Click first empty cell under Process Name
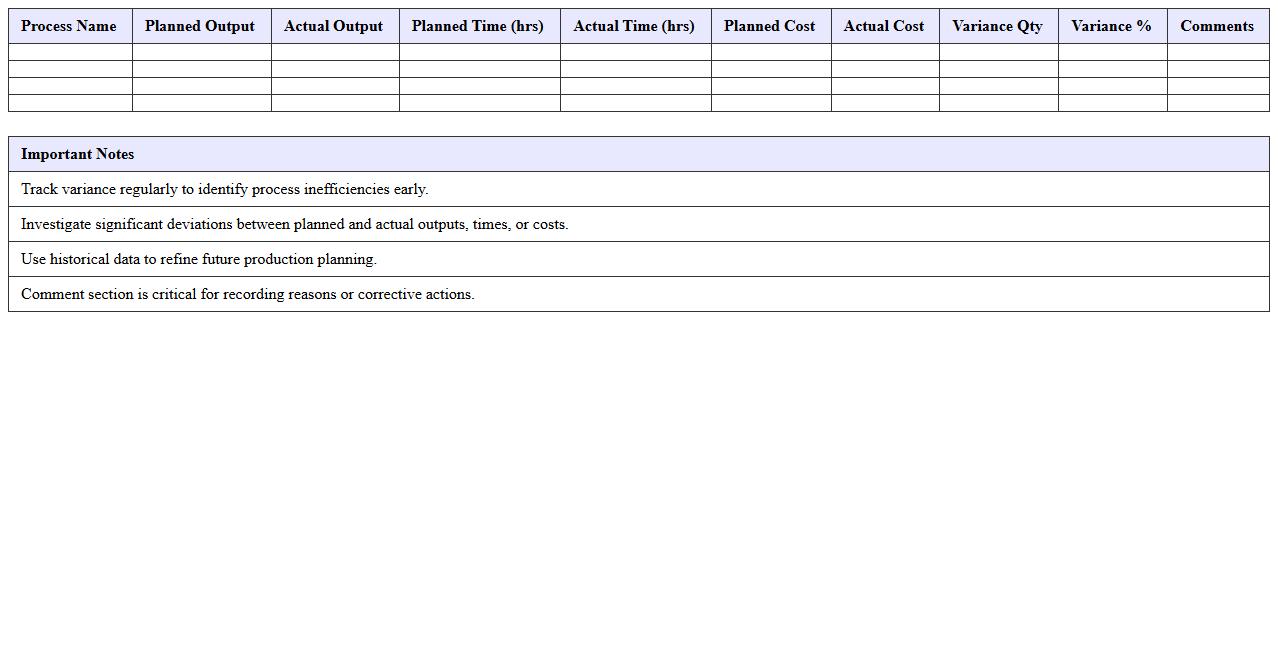Viewport: 1278px width, 650px height. pyautogui.click(x=70, y=52)
